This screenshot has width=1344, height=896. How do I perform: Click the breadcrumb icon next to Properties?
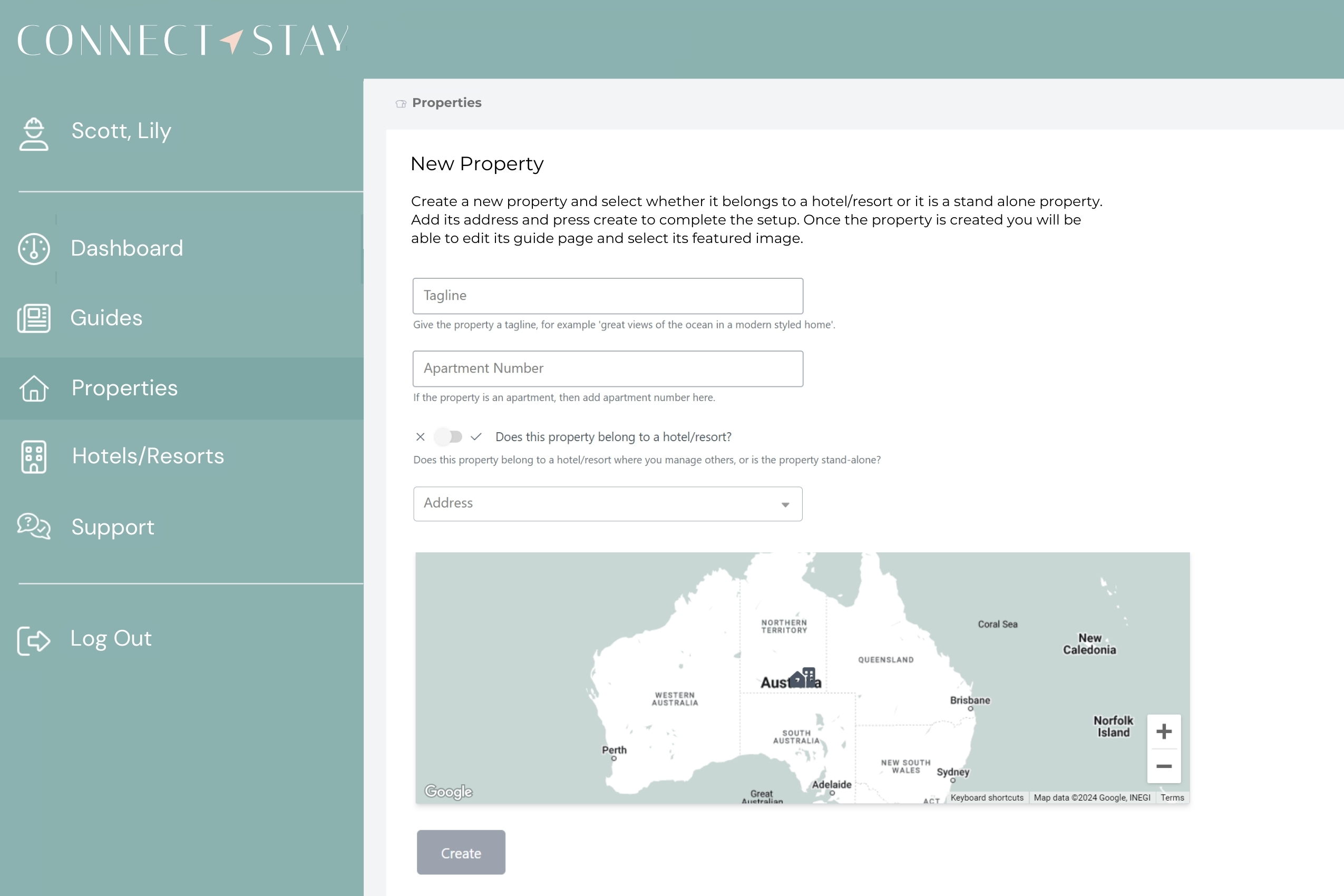click(x=401, y=103)
